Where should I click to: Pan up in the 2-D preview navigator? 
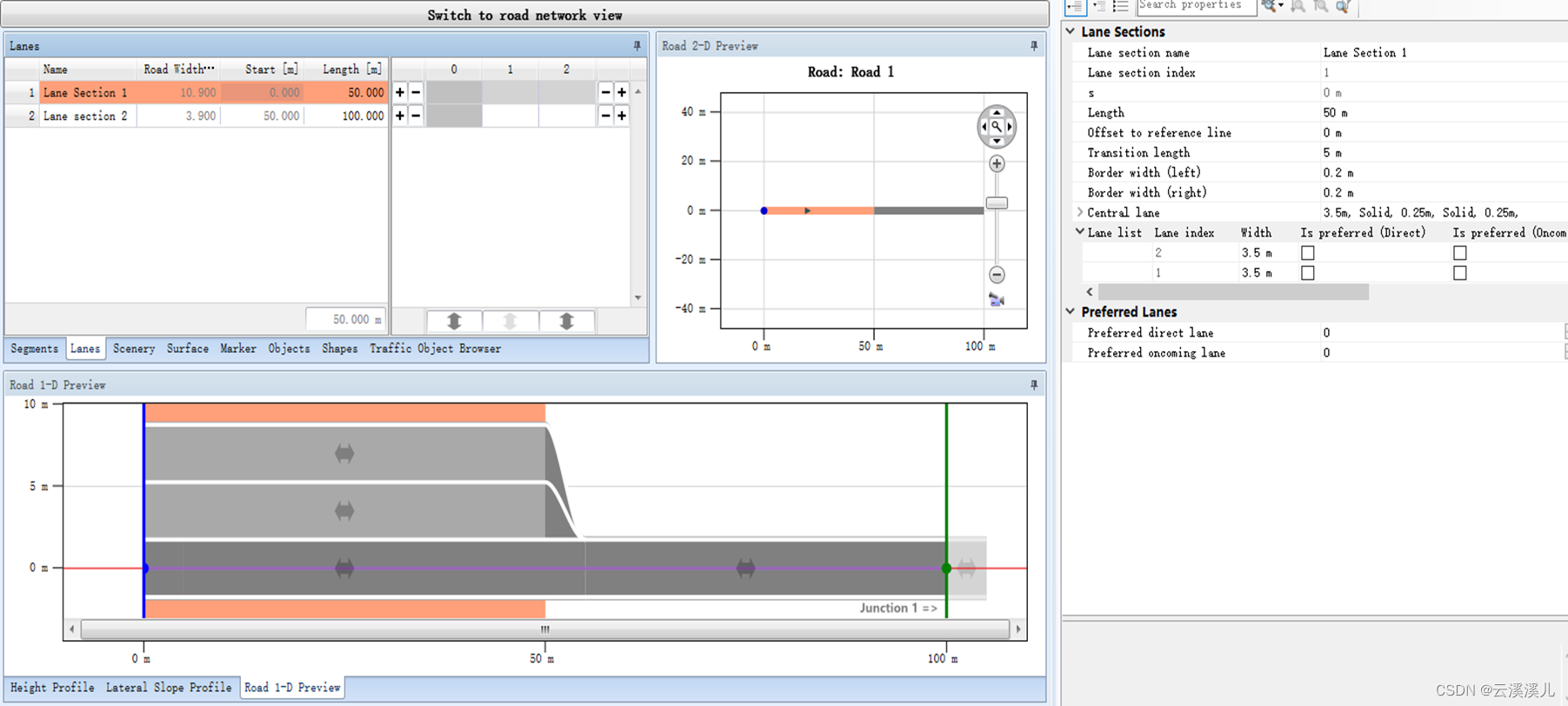pyautogui.click(x=997, y=112)
